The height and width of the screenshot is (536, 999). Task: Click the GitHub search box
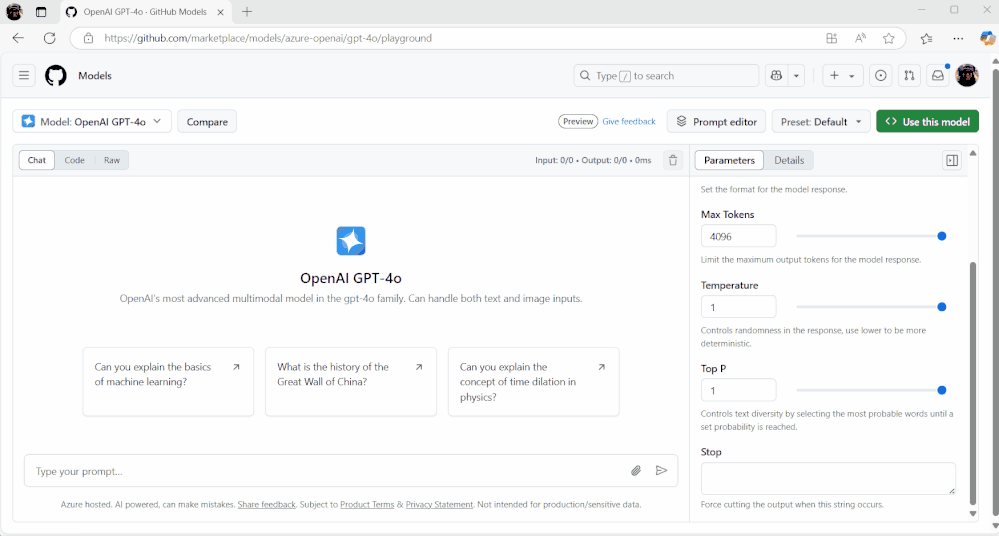666,76
